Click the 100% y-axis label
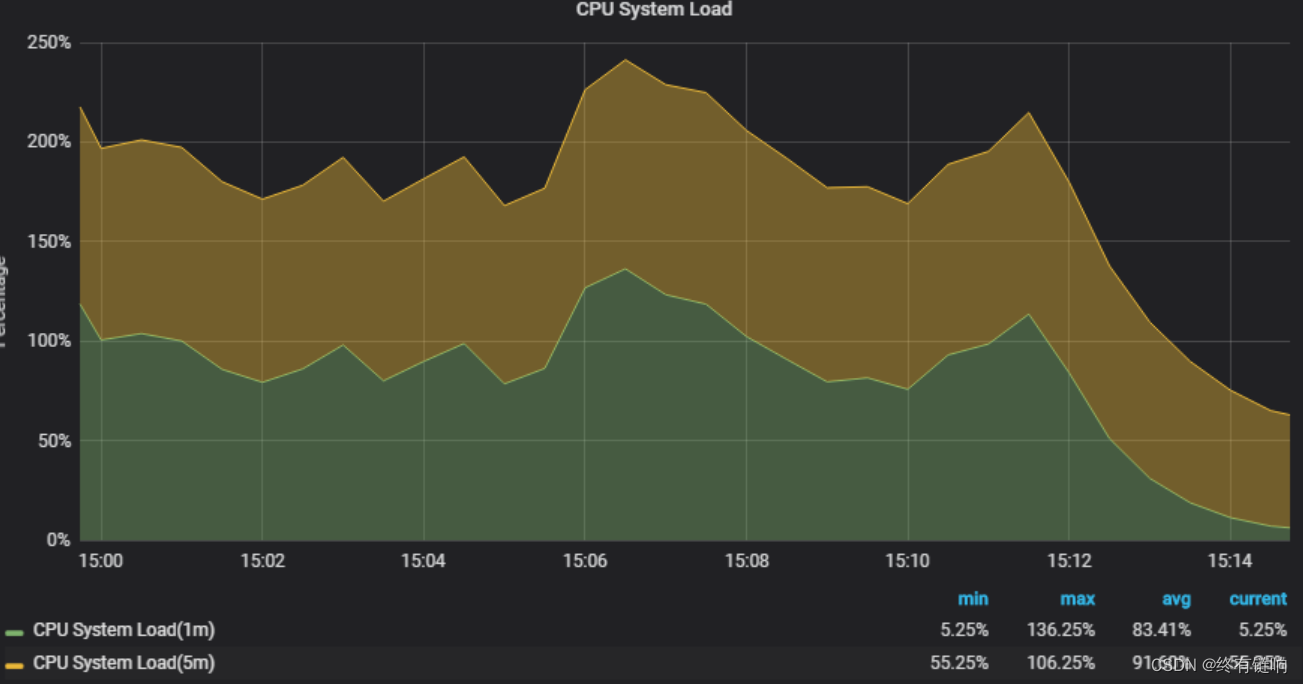This screenshot has width=1303, height=684. [x=49, y=341]
